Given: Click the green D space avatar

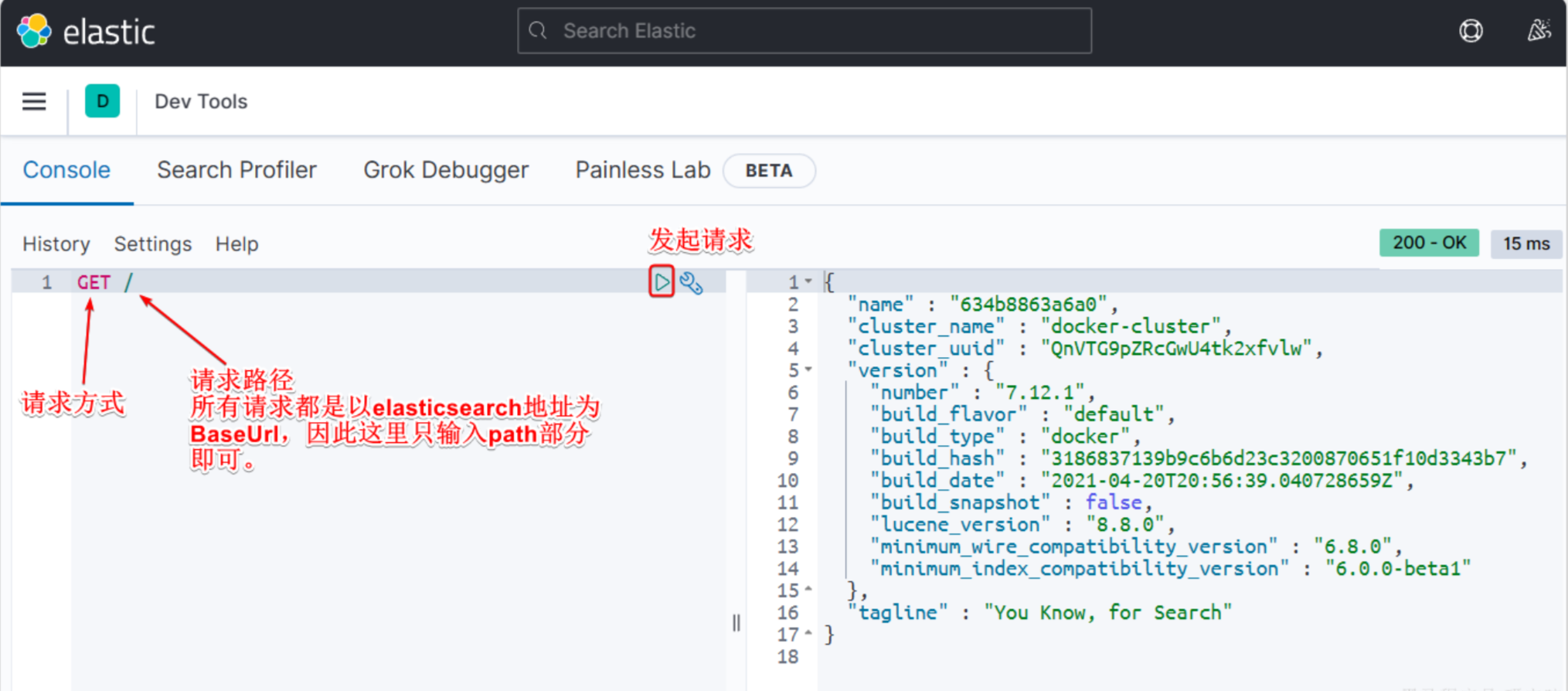Looking at the screenshot, I should [x=102, y=101].
